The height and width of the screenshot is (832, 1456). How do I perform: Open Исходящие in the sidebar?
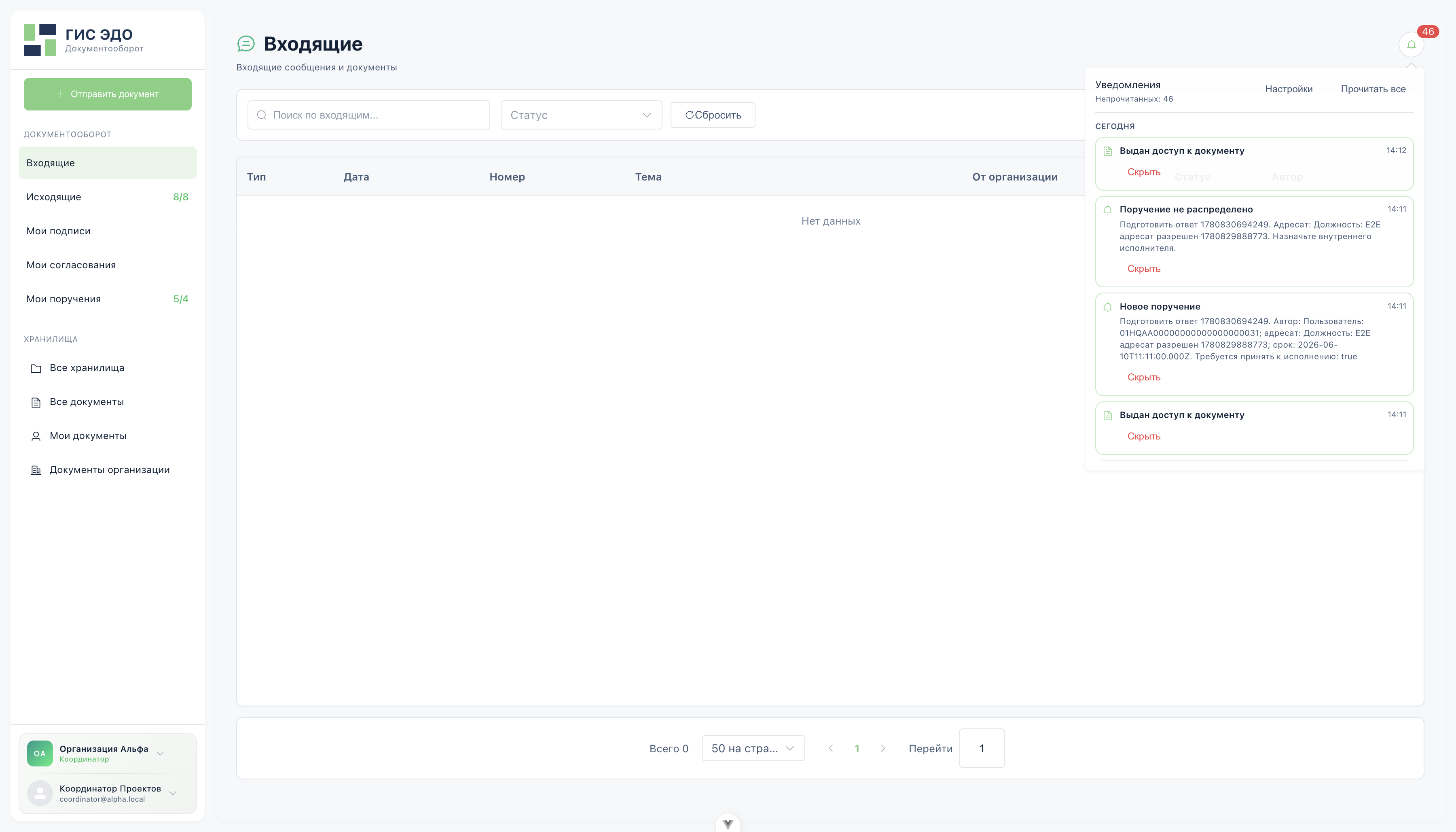[x=108, y=197]
